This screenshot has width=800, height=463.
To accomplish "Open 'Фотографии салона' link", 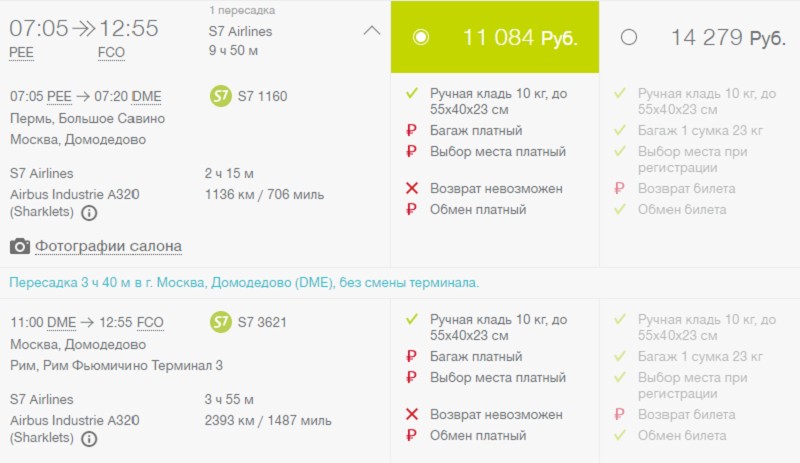I will click(108, 246).
